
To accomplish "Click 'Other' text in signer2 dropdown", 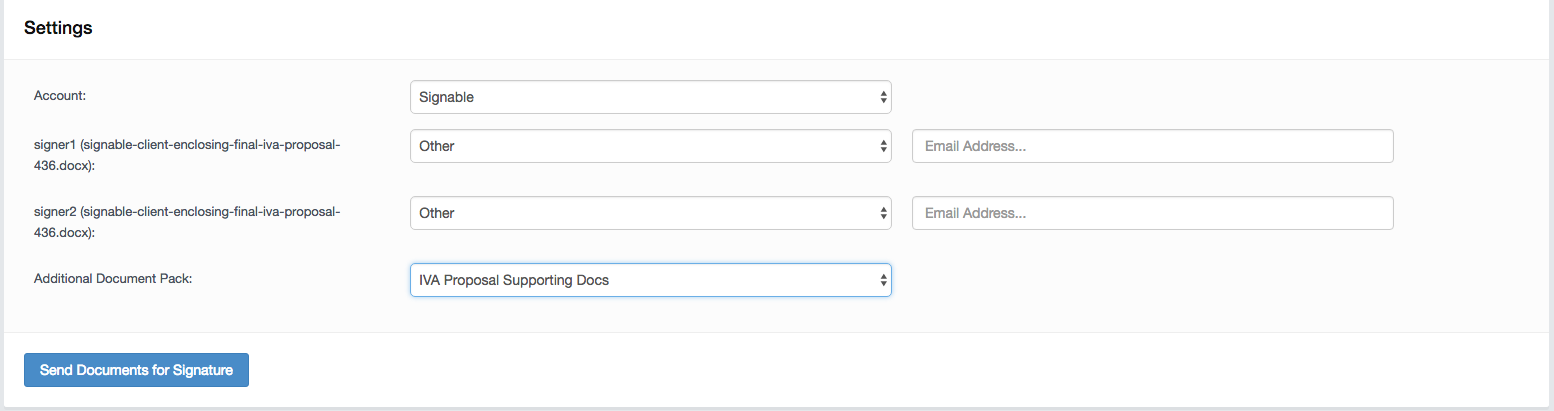I will (x=437, y=213).
